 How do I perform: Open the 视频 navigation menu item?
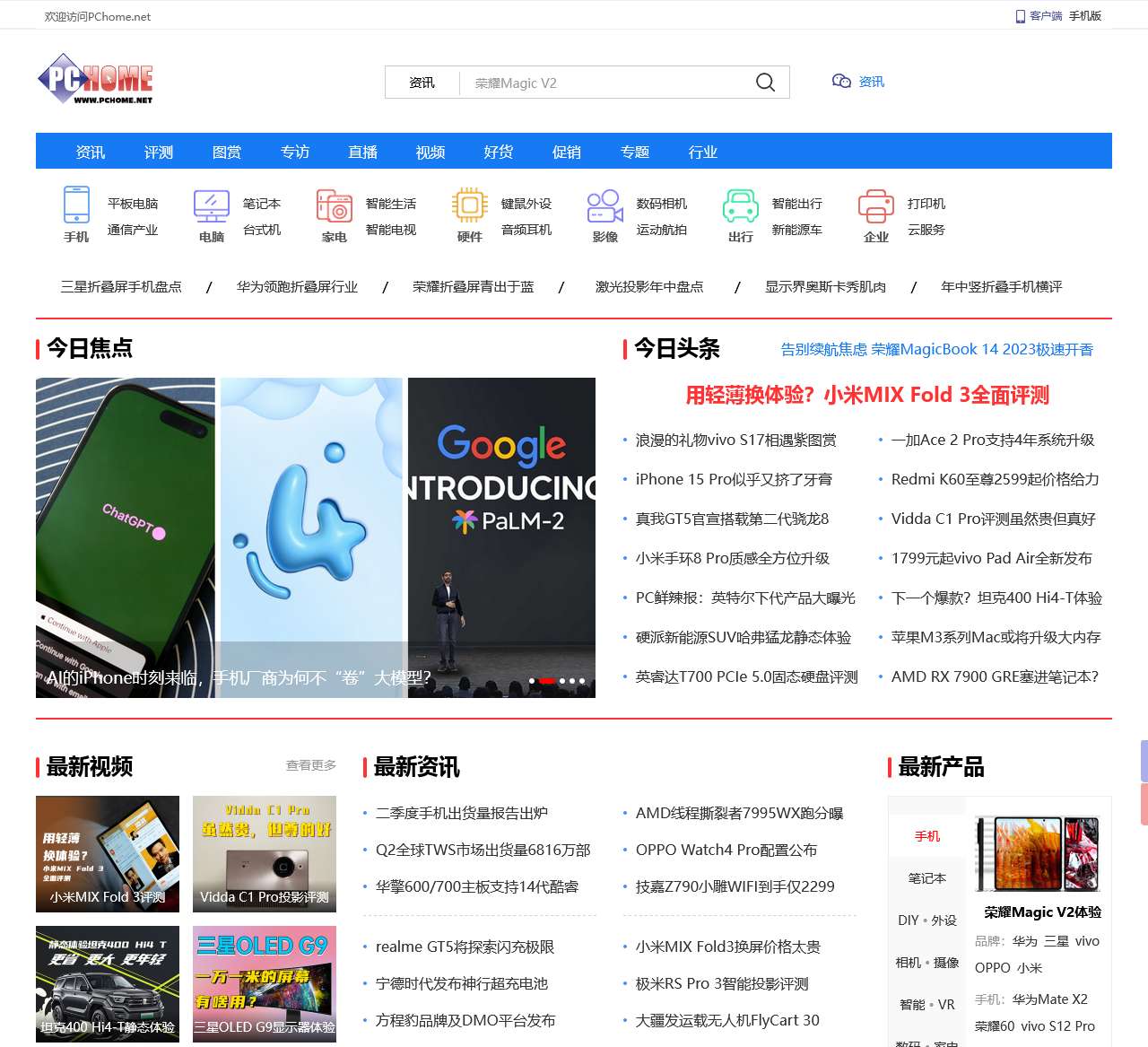[x=430, y=152]
